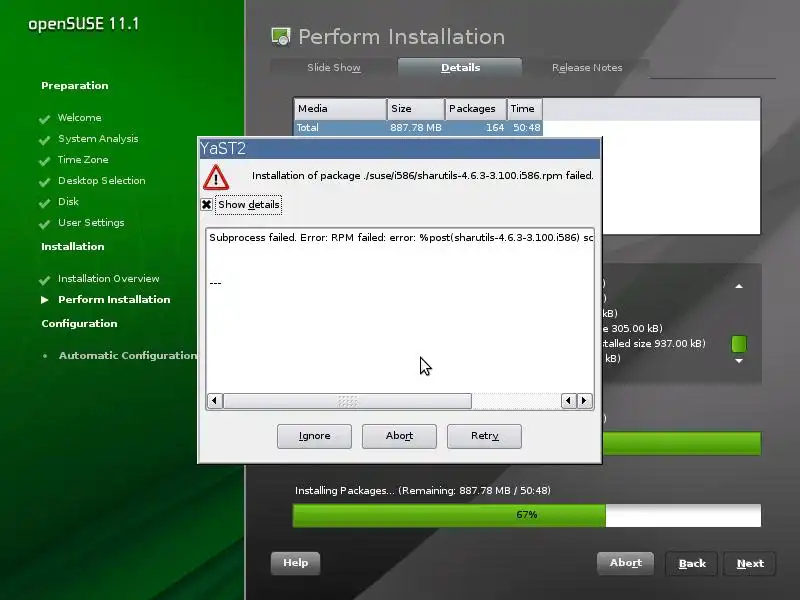Click the System Analysis step label
This screenshot has height=600, width=800.
coord(98,139)
